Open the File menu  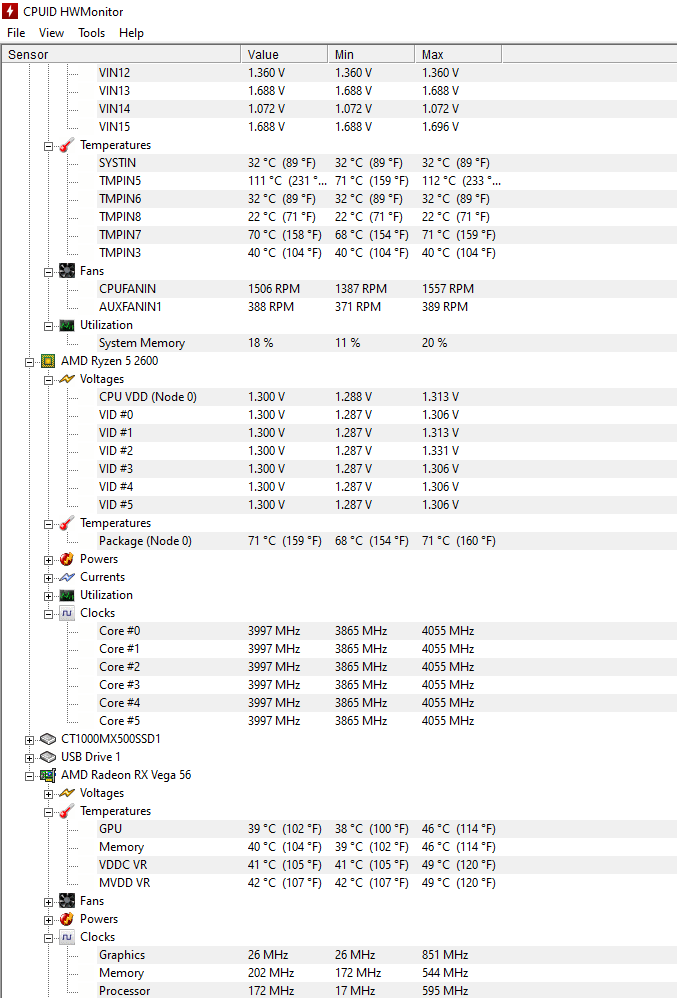[x=16, y=32]
